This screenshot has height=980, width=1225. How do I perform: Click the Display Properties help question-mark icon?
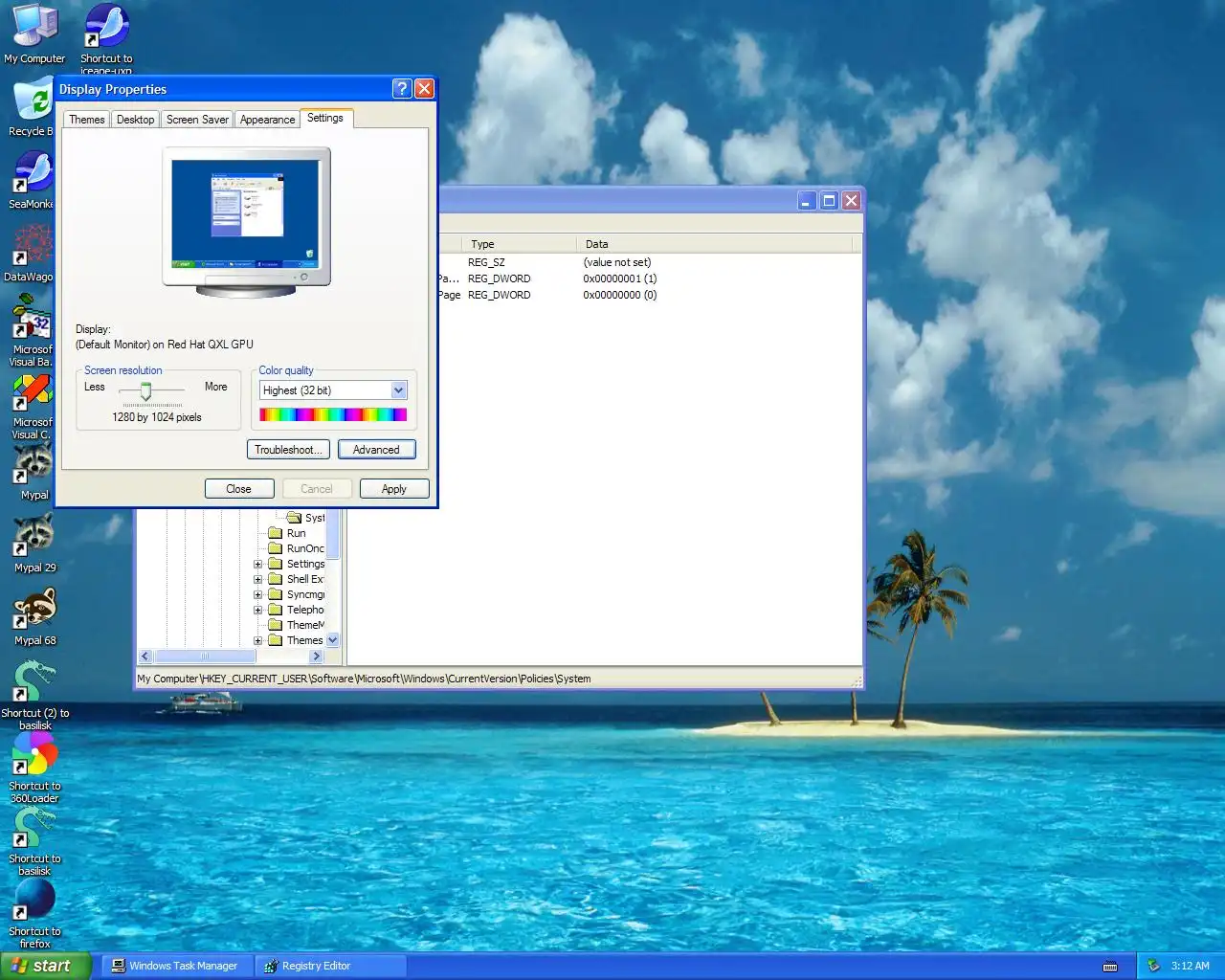coord(402,89)
